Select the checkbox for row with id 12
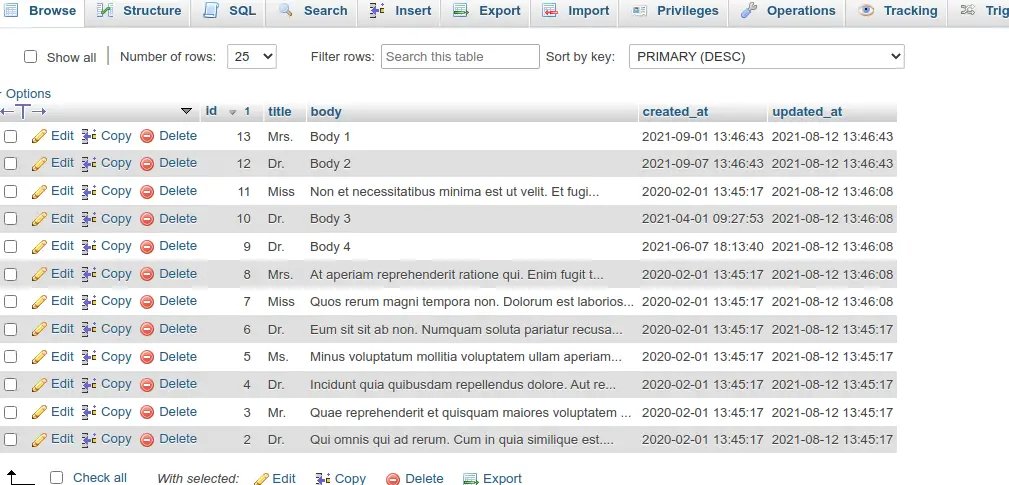1009x485 pixels. click(x=11, y=164)
